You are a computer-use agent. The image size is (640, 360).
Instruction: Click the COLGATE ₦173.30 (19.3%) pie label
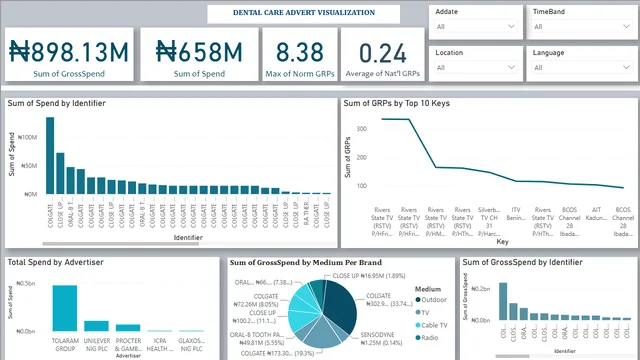coord(277,353)
